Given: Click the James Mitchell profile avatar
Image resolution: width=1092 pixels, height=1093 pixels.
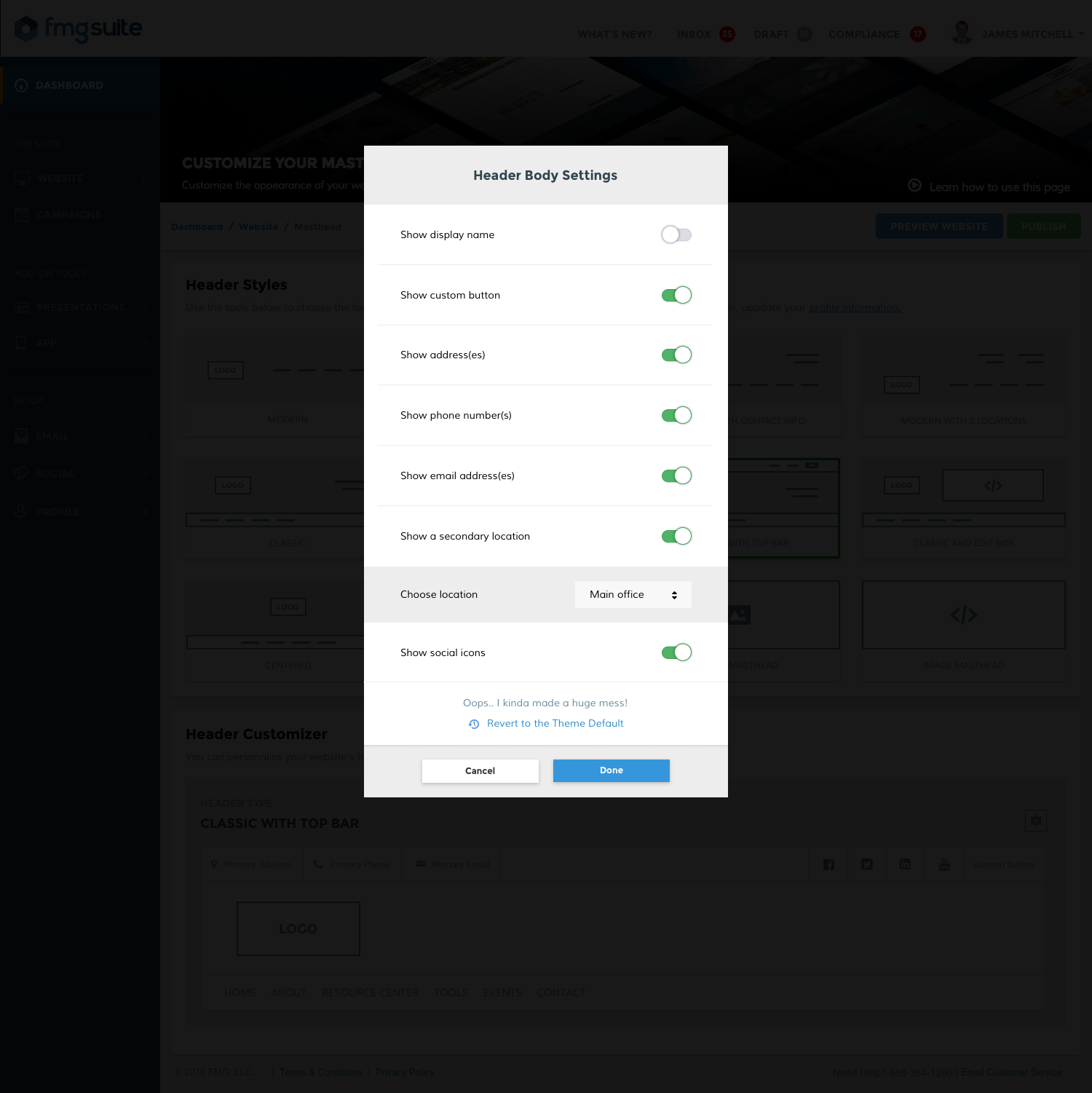Looking at the screenshot, I should 962,33.
